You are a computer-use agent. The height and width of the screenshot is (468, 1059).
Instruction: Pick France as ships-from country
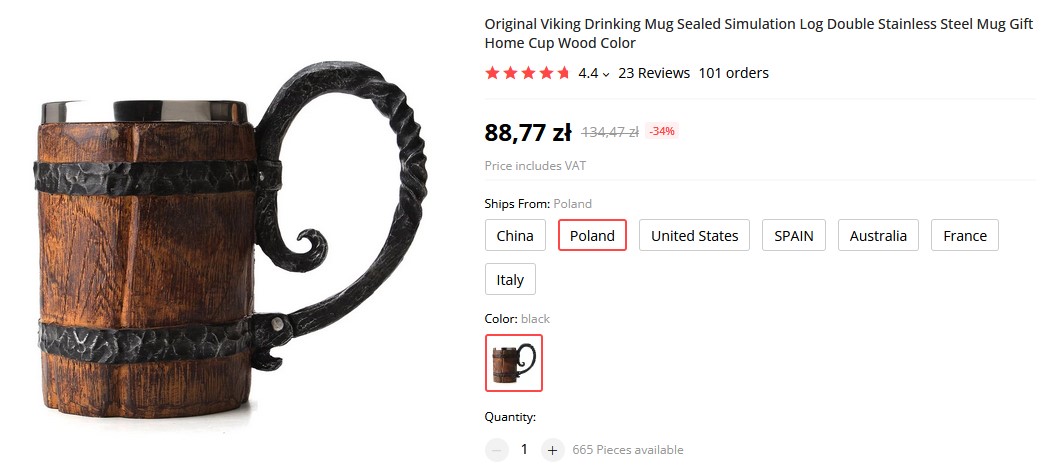click(x=964, y=235)
